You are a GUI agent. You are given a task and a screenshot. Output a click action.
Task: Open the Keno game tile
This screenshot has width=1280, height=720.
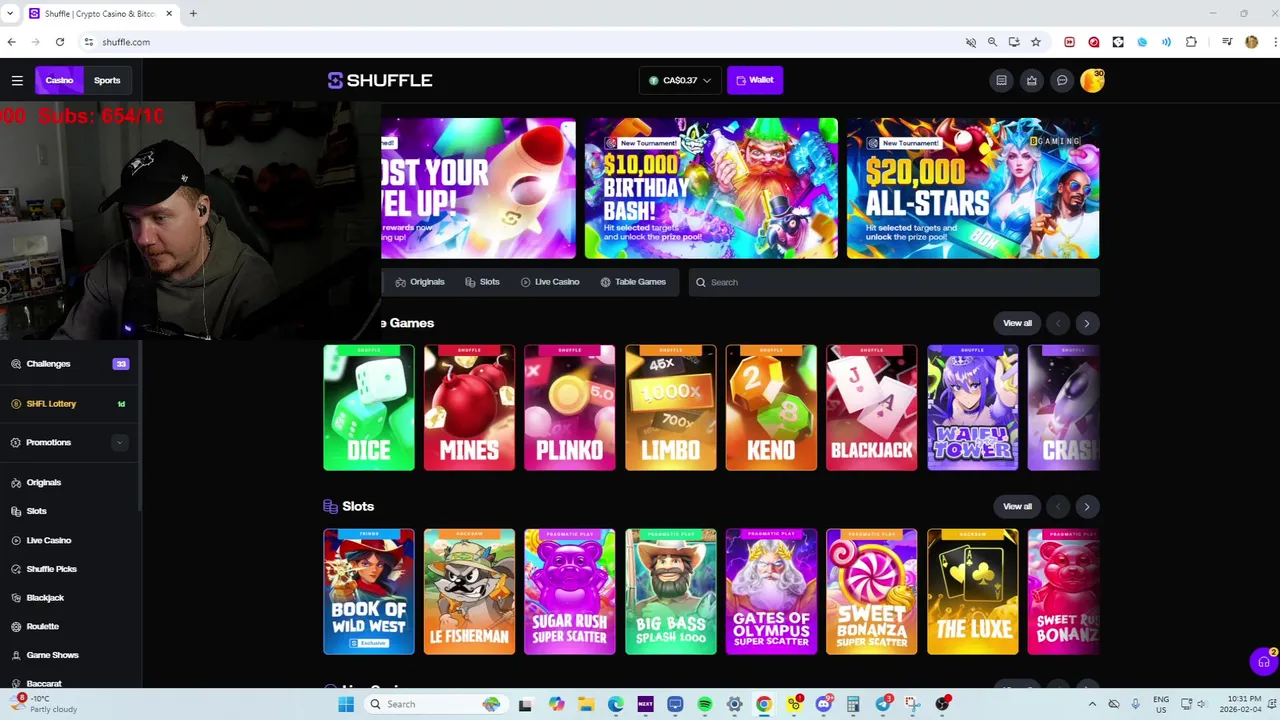(771, 408)
